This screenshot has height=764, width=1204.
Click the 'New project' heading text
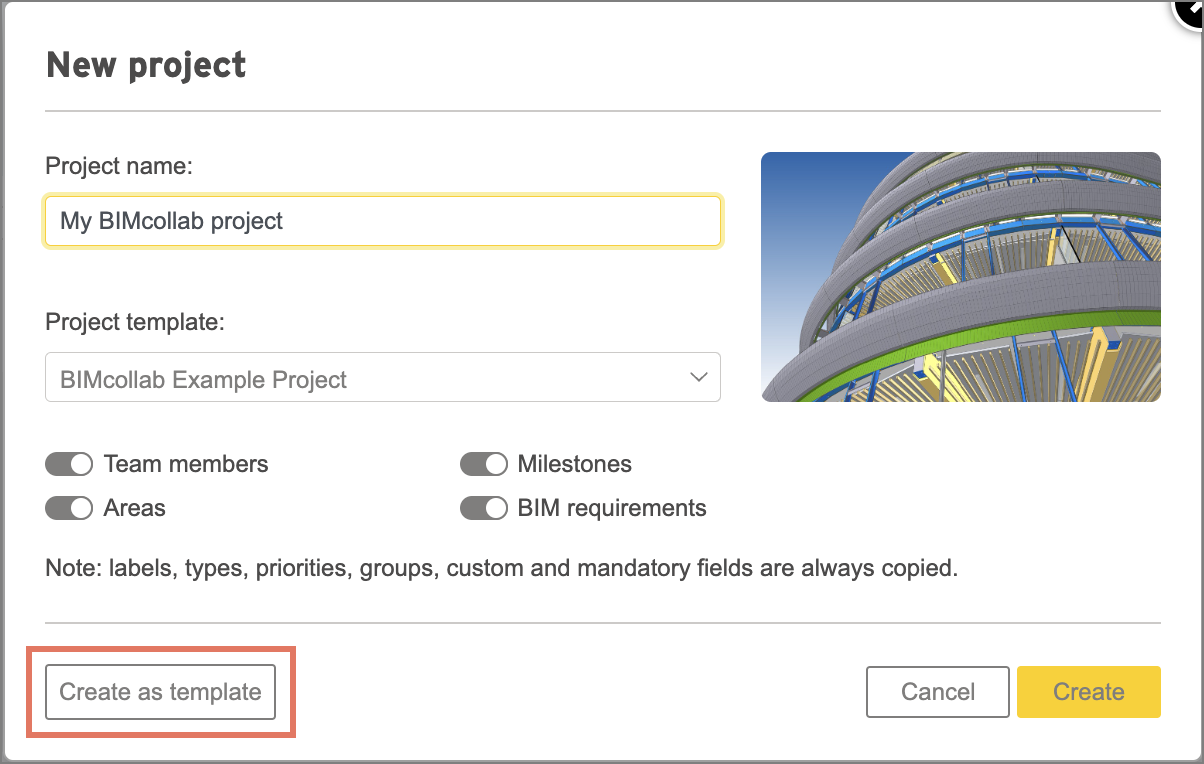click(146, 65)
